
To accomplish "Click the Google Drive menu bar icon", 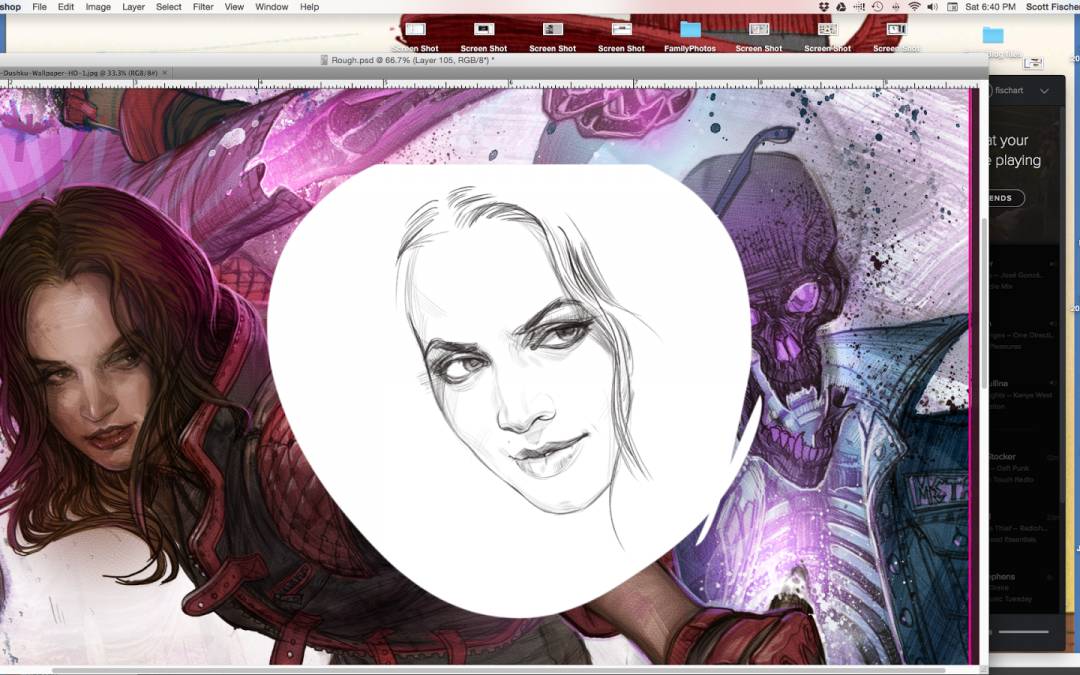I will (841, 7).
